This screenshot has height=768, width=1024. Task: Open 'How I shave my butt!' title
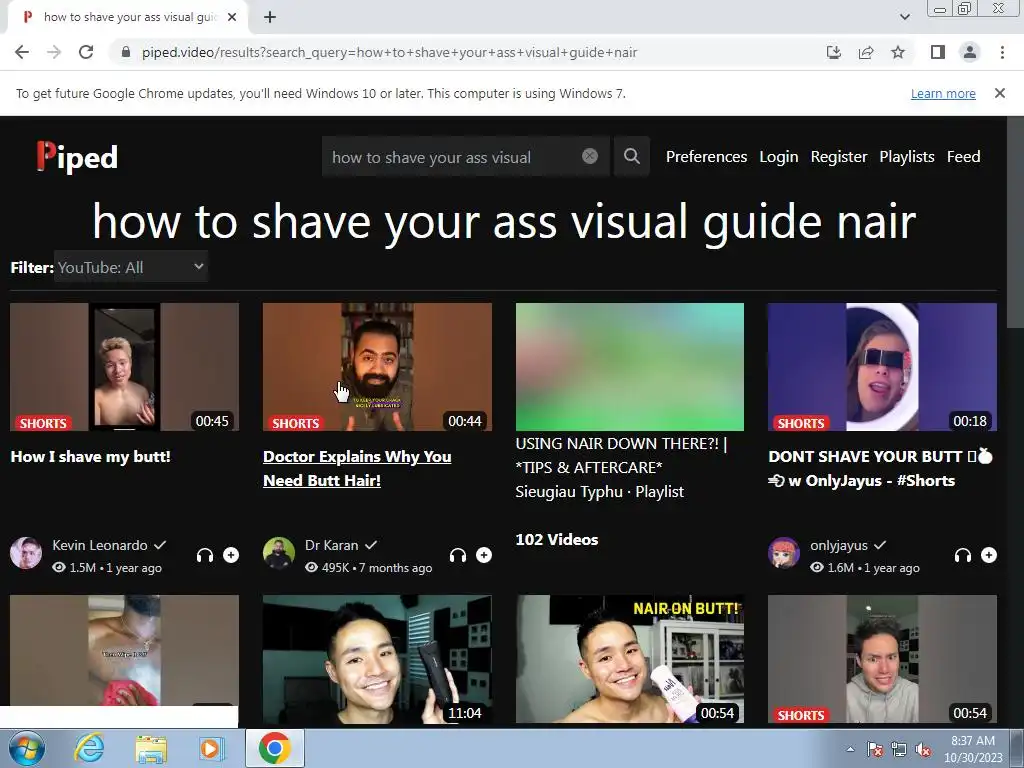[90, 456]
